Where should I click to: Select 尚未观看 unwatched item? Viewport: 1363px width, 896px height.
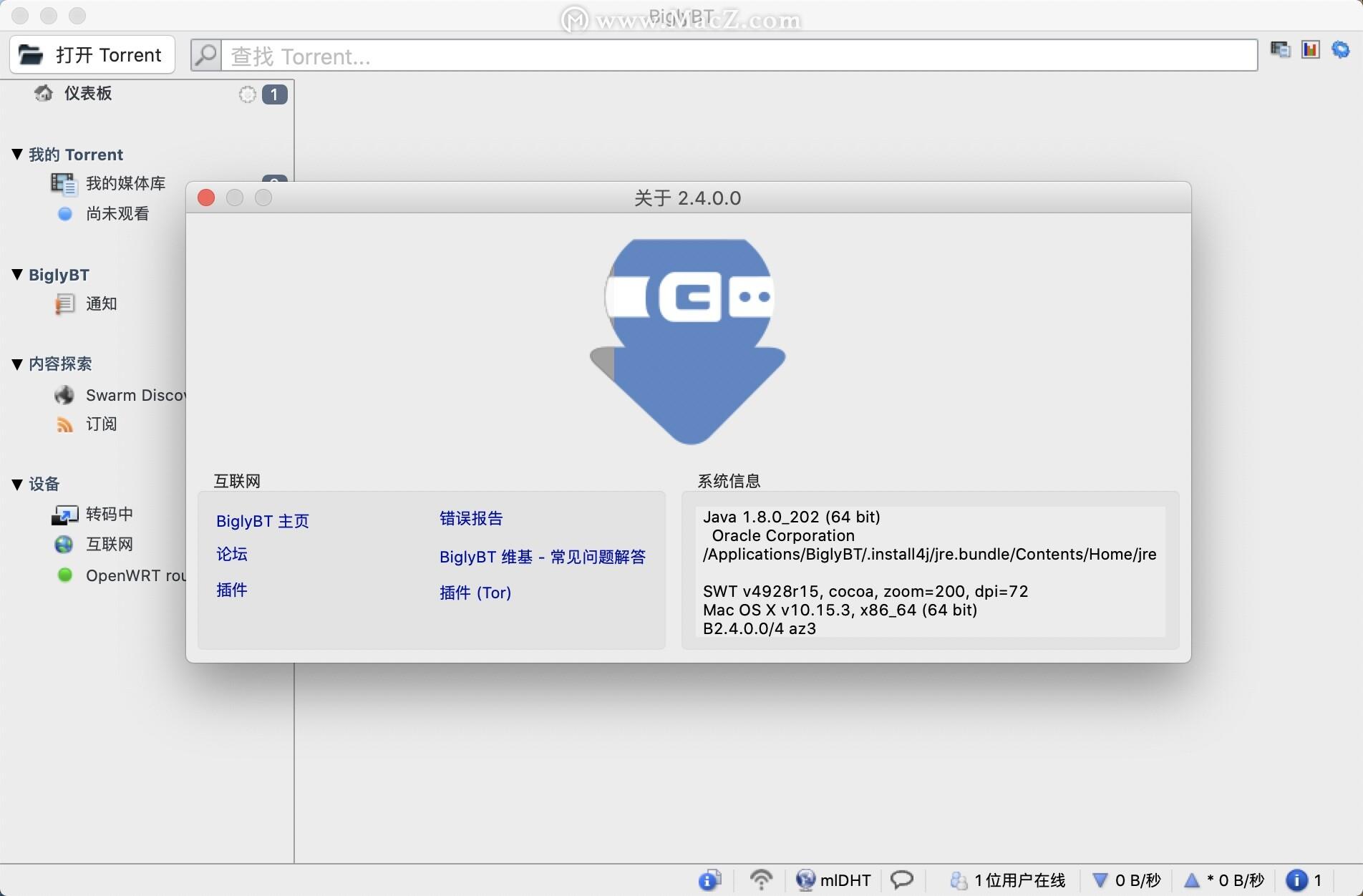tap(117, 213)
